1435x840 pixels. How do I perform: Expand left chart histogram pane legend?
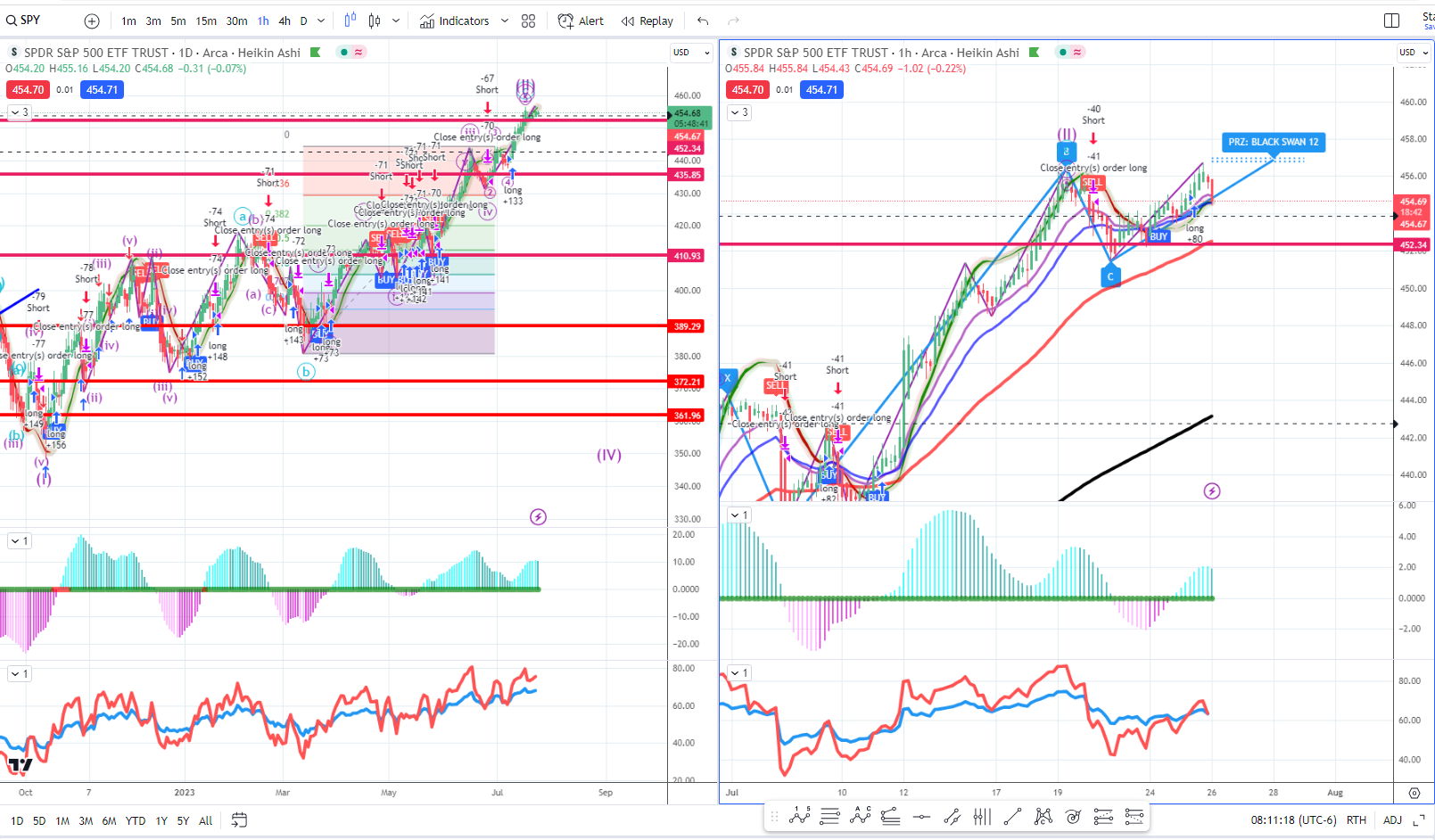19,541
